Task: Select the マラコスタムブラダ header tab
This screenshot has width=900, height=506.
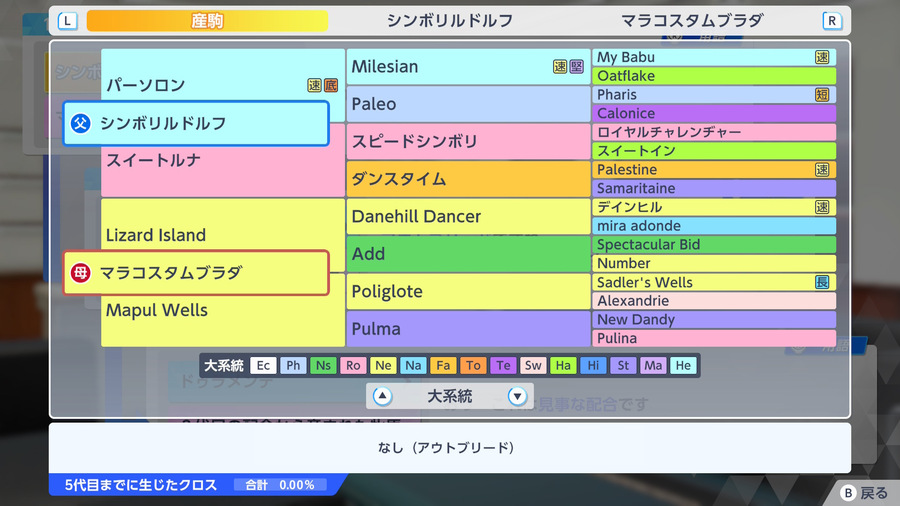Action: coord(692,21)
